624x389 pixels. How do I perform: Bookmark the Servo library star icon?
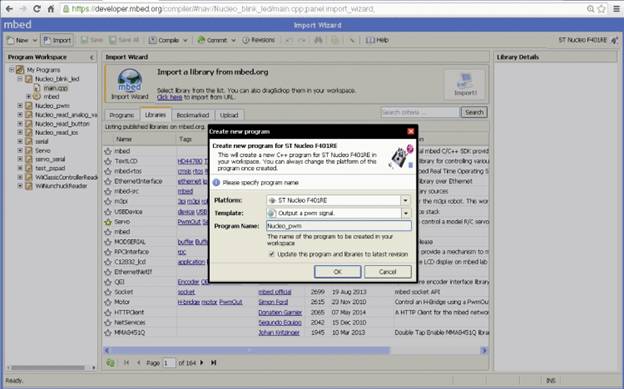coord(108,222)
